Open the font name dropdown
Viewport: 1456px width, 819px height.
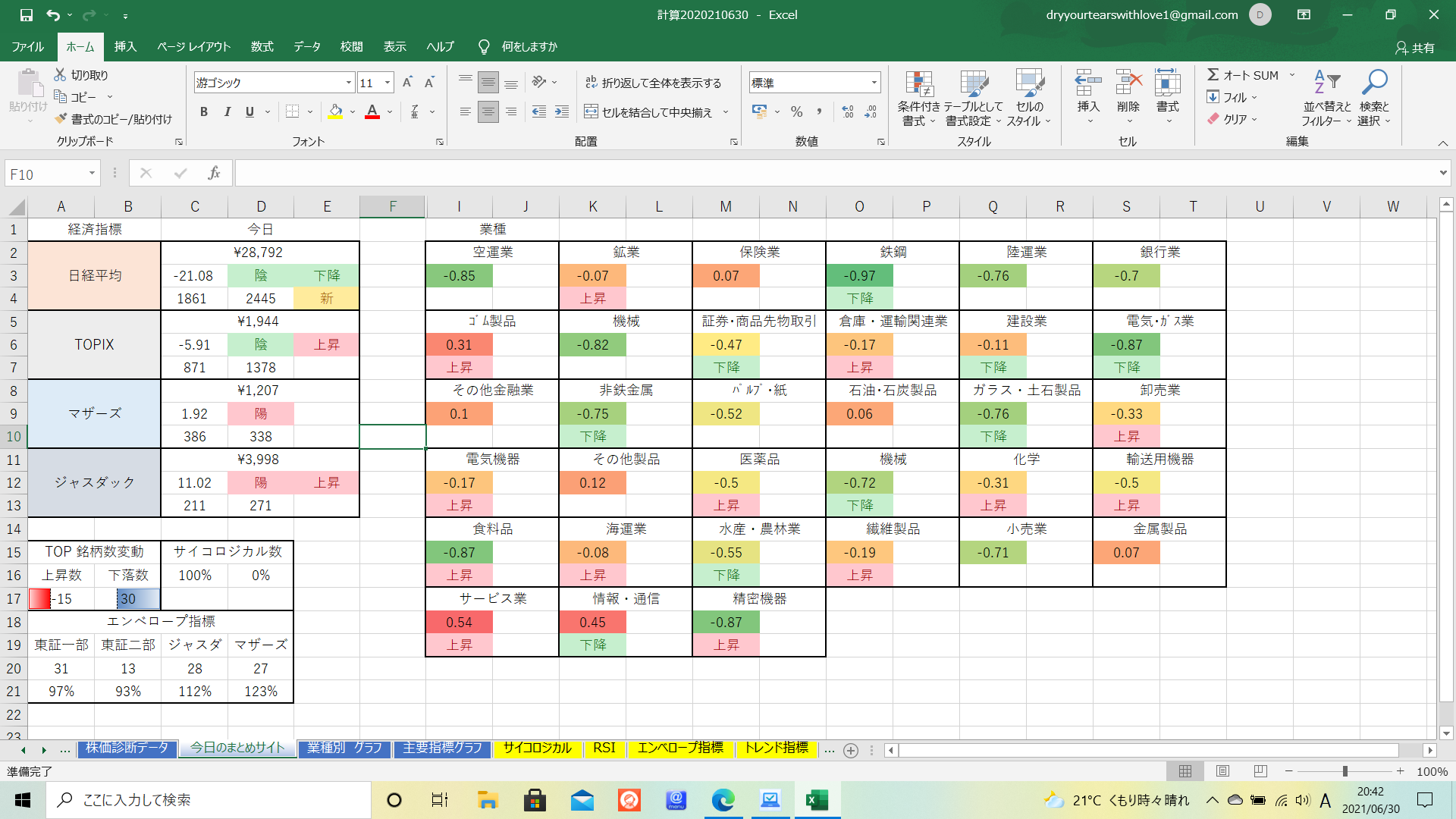click(348, 83)
